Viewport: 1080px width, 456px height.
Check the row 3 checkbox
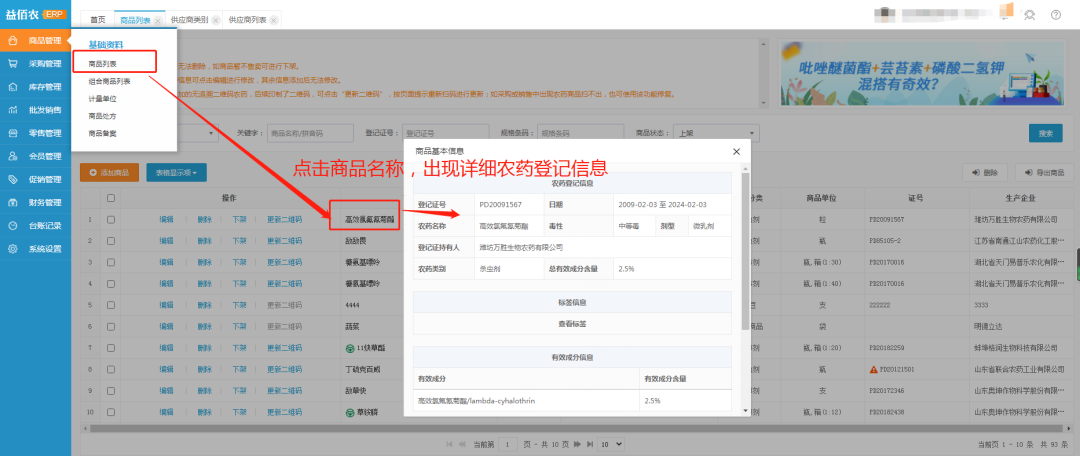pos(111,262)
